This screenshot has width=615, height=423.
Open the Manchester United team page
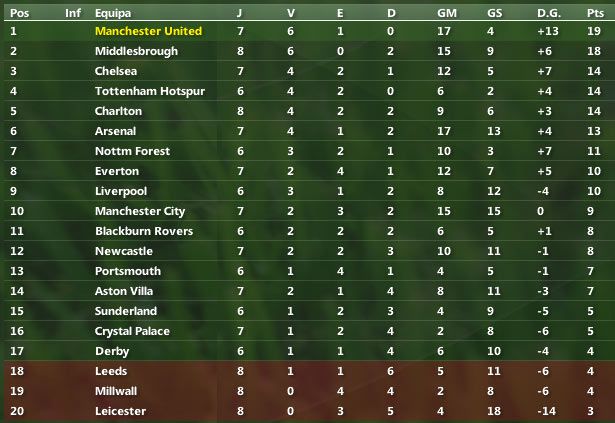148,31
